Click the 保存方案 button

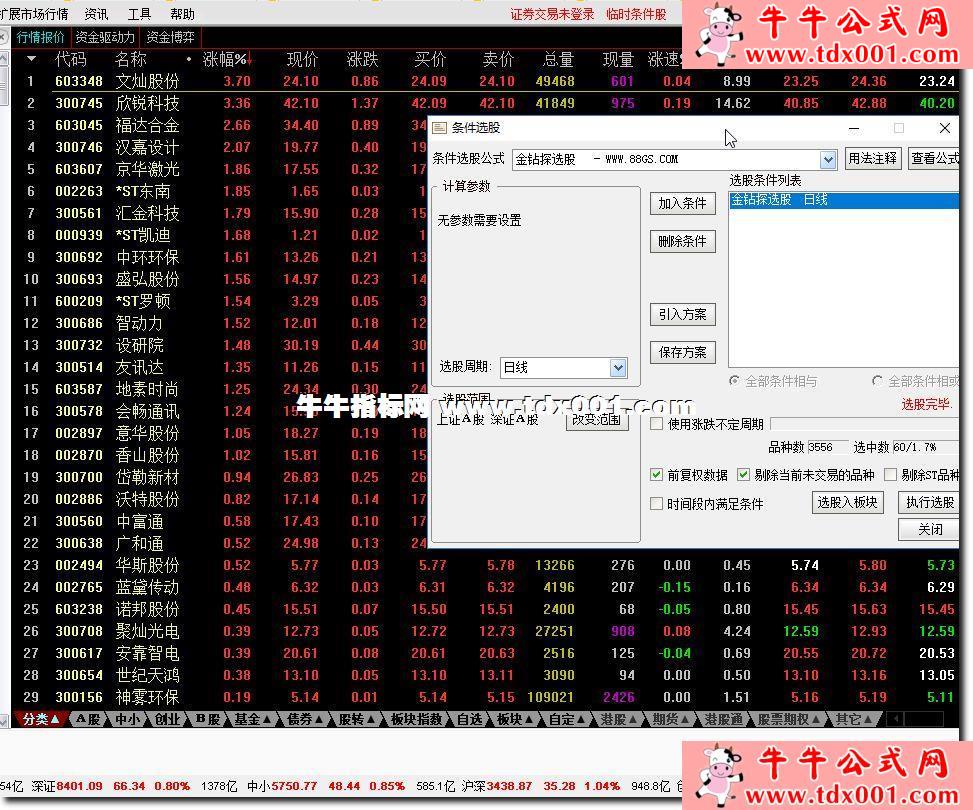point(682,353)
